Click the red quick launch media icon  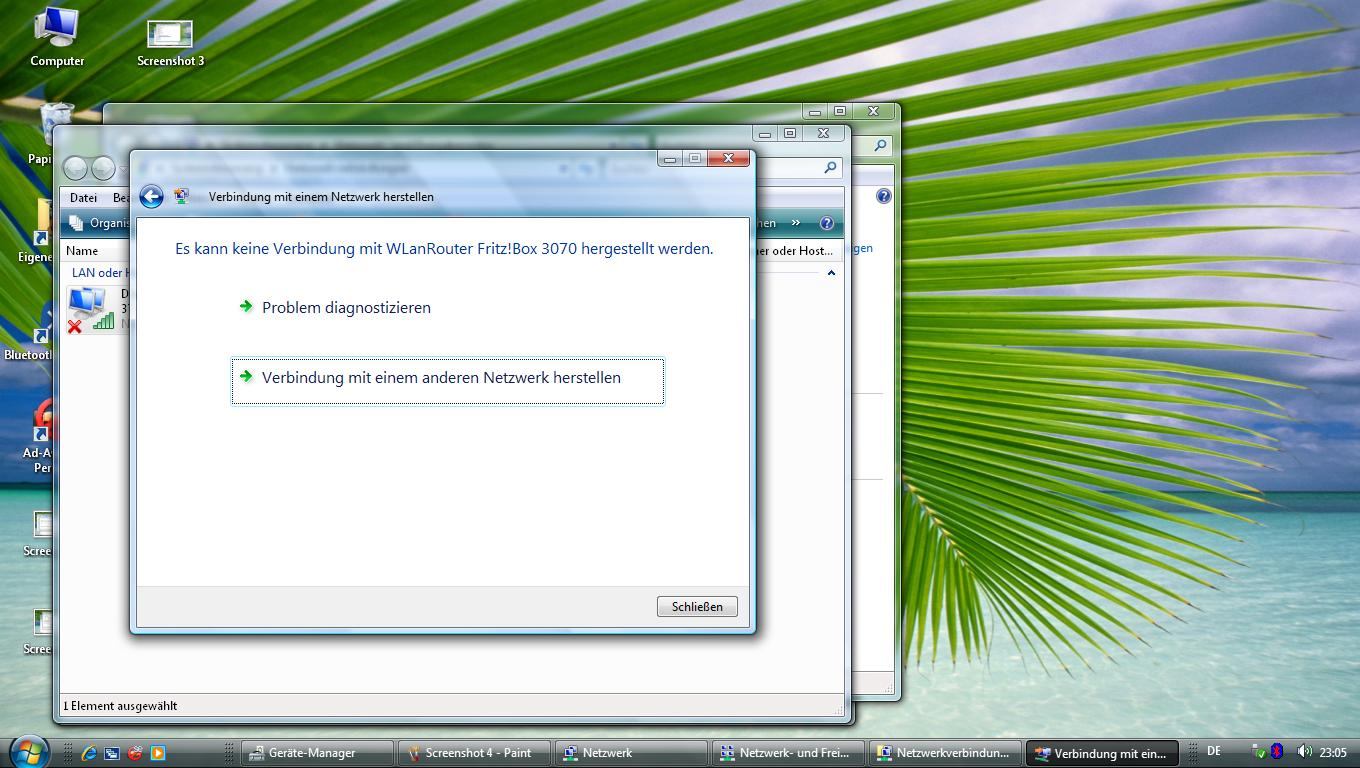135,753
